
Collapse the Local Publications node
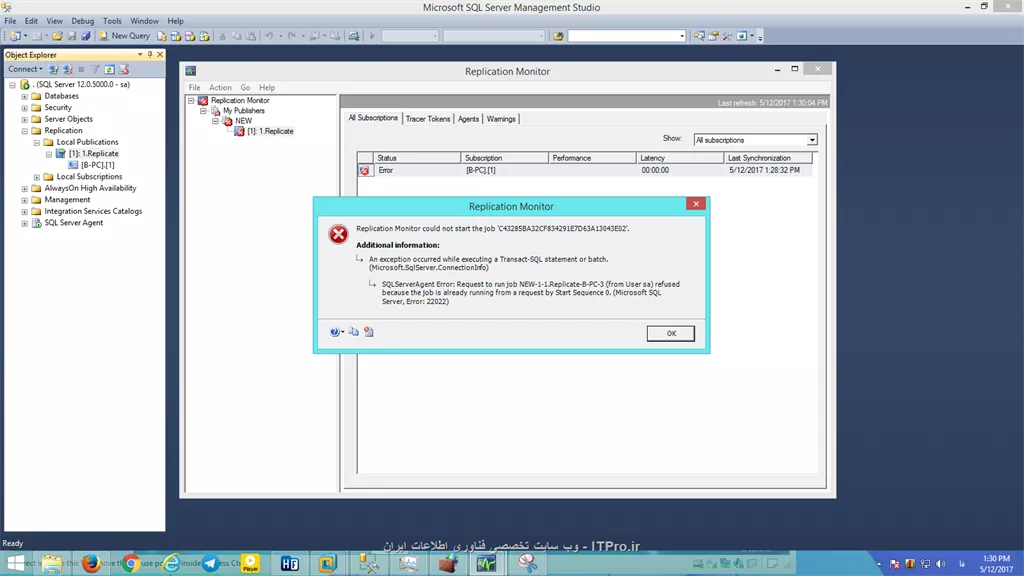click(x=37, y=142)
